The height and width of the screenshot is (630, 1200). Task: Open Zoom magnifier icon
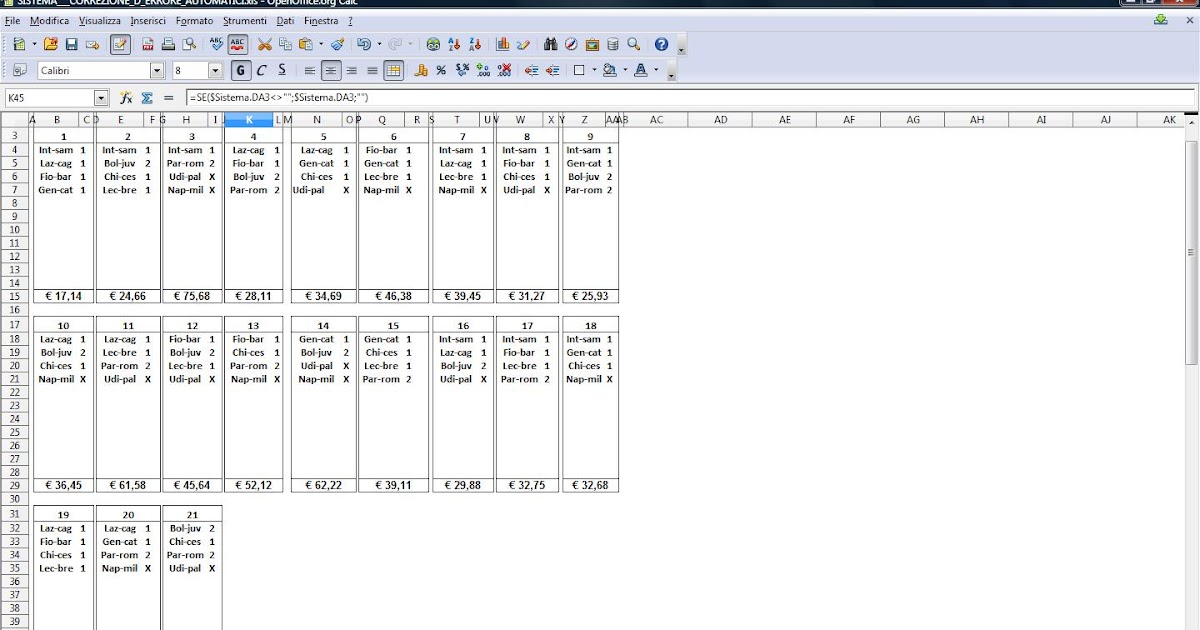[x=634, y=44]
